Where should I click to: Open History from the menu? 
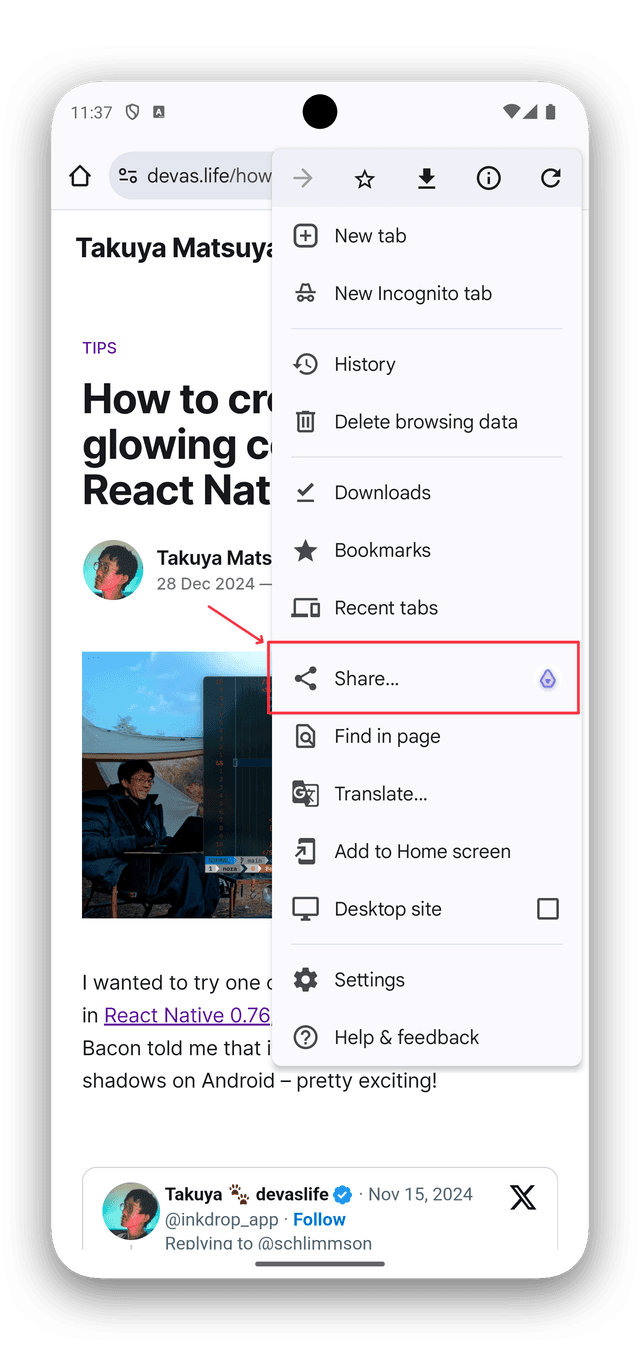coord(364,365)
